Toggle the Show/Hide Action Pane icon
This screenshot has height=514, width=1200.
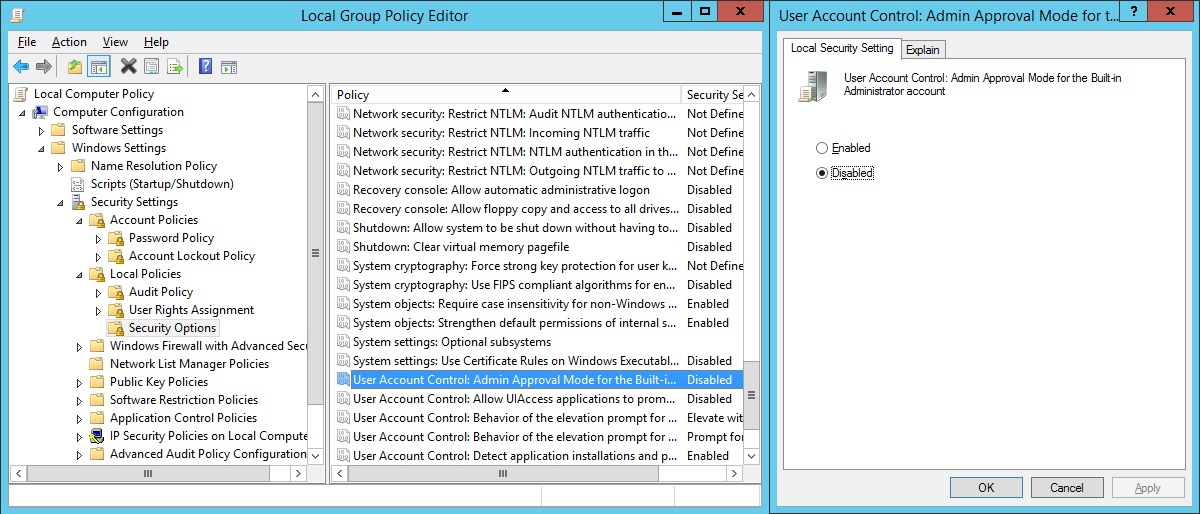tap(229, 67)
